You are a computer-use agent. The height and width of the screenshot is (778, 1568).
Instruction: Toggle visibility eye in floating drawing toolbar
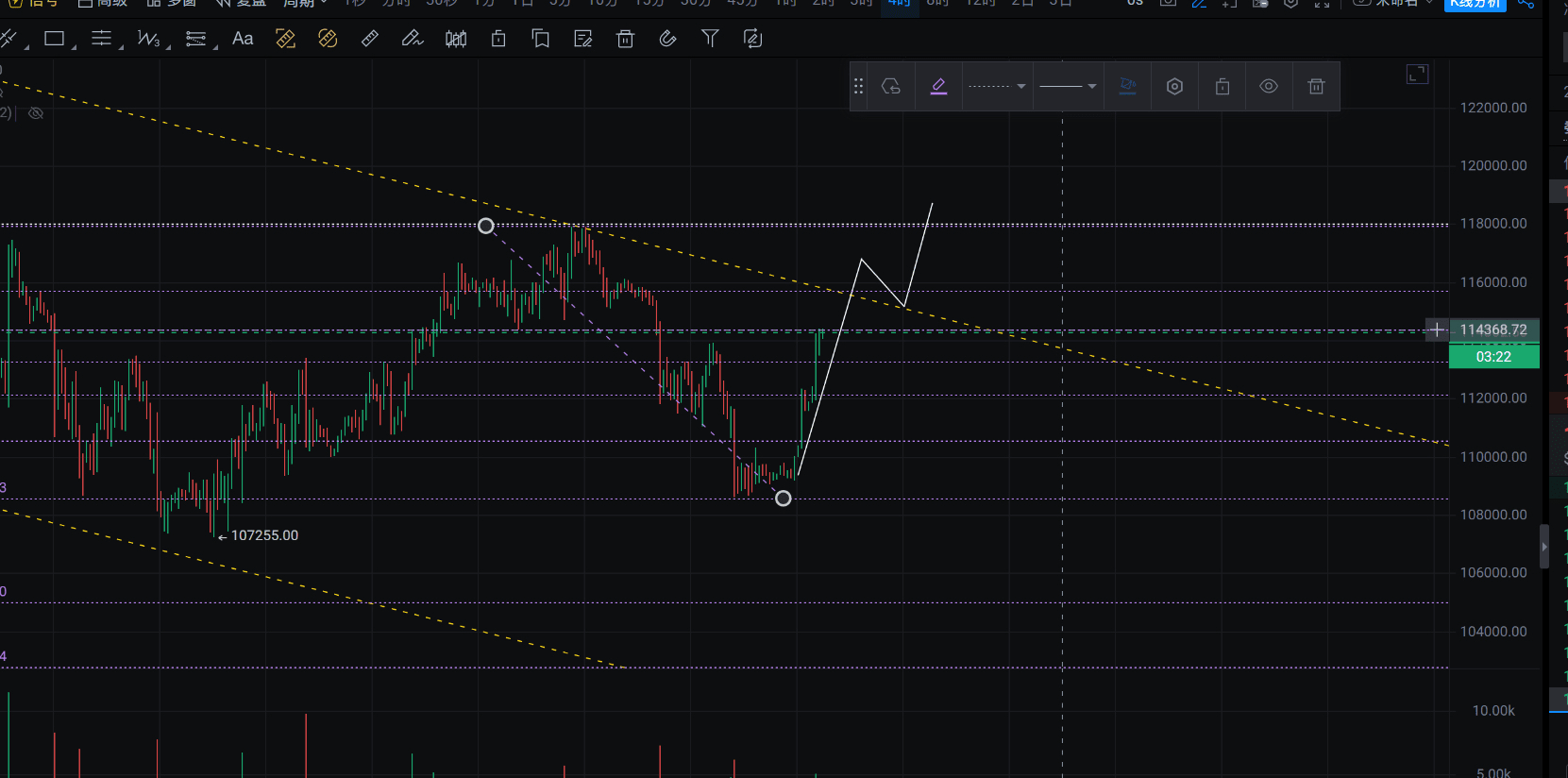coord(1269,87)
